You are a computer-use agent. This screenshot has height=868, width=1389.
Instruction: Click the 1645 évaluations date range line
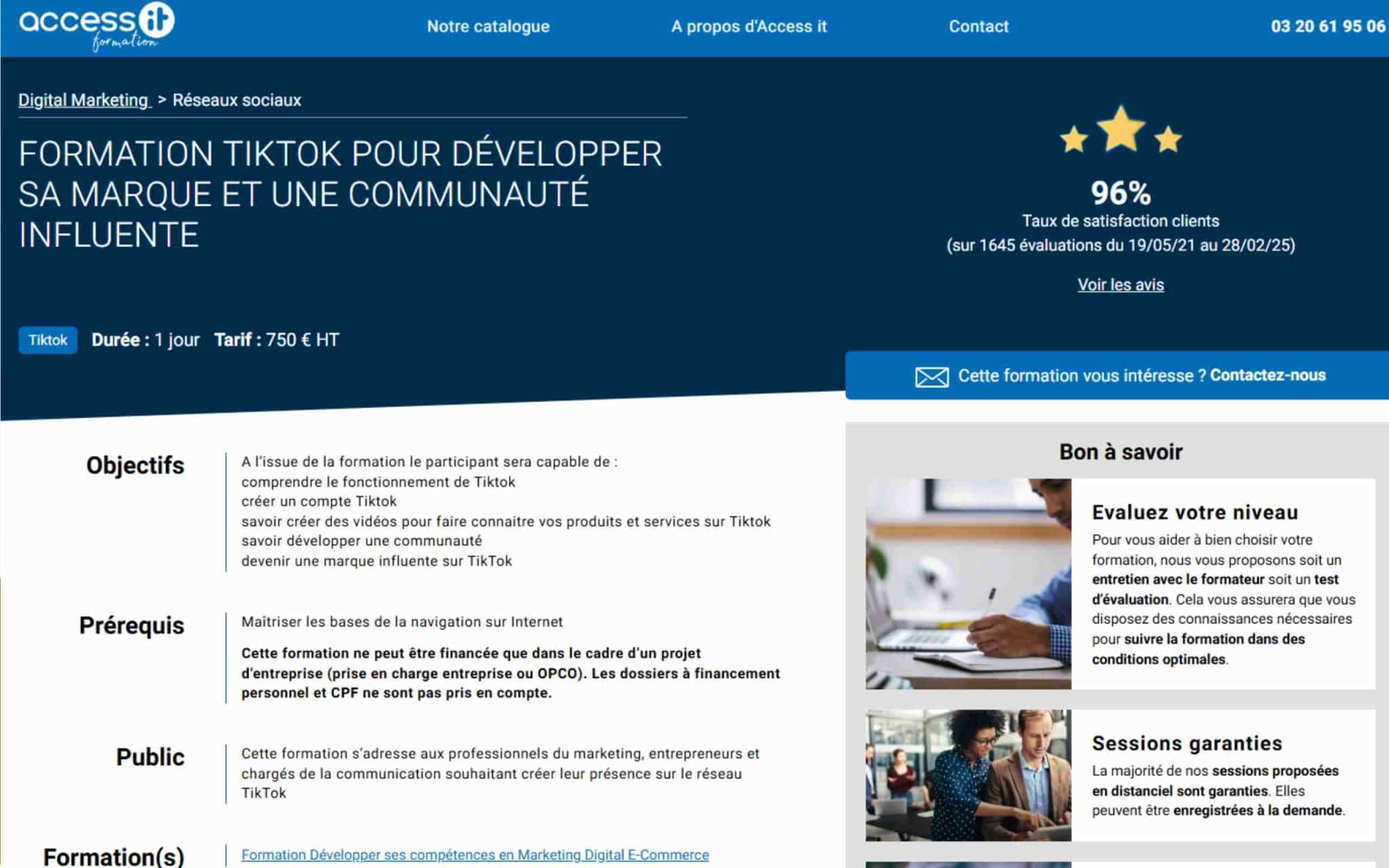point(1120,245)
